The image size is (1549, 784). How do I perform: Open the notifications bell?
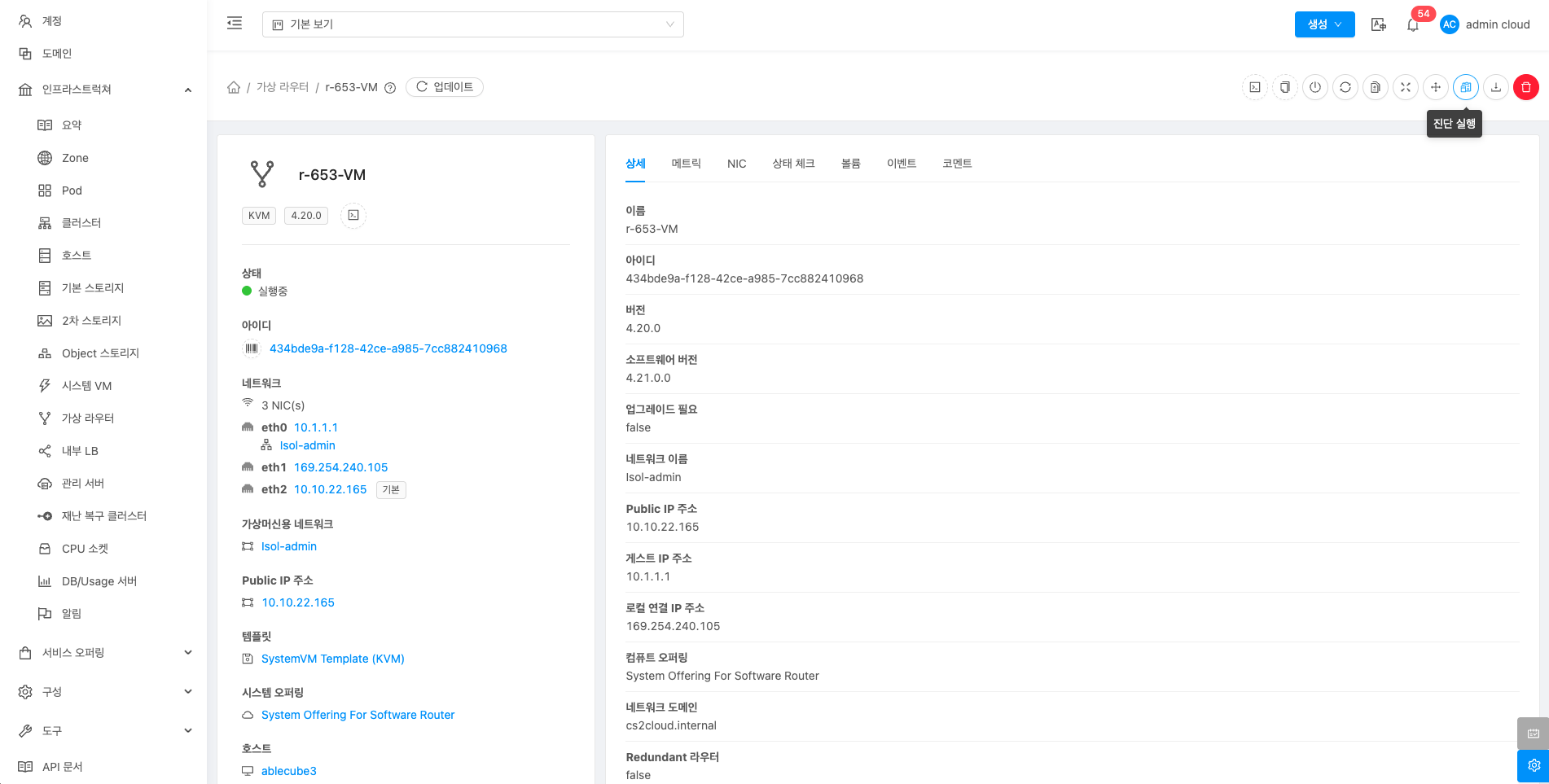(x=1413, y=25)
